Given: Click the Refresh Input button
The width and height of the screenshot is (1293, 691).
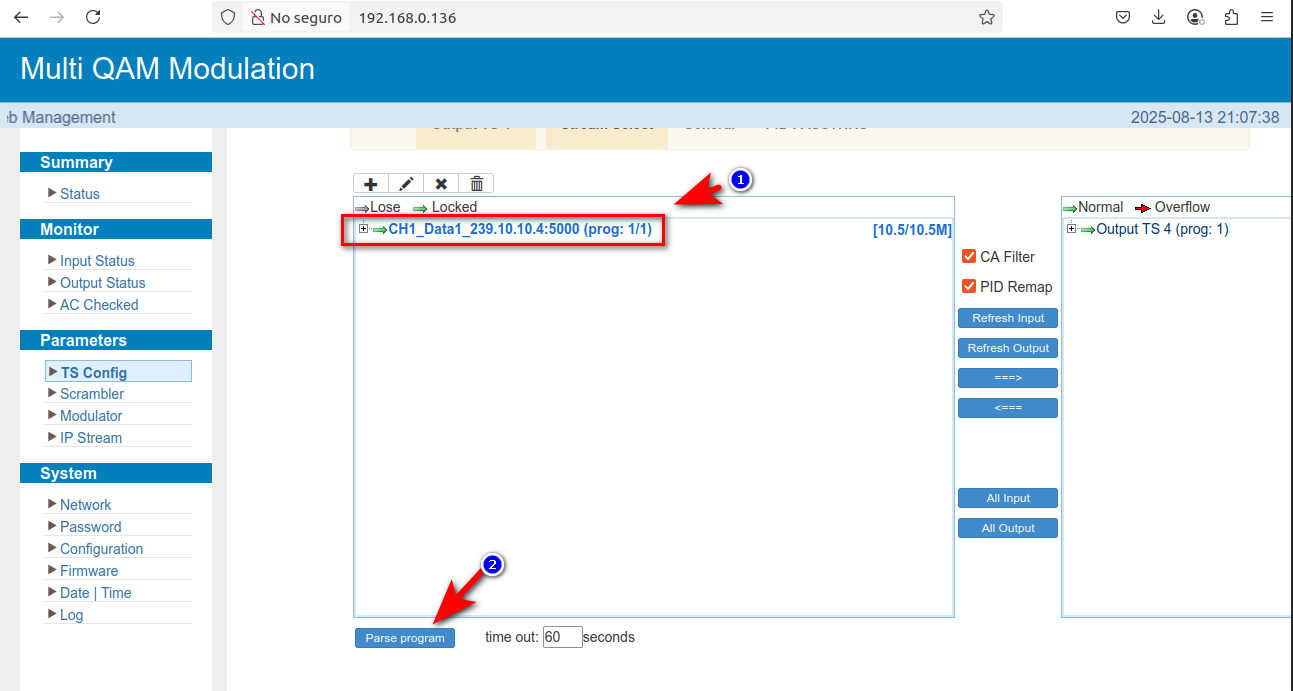Looking at the screenshot, I should [1007, 318].
